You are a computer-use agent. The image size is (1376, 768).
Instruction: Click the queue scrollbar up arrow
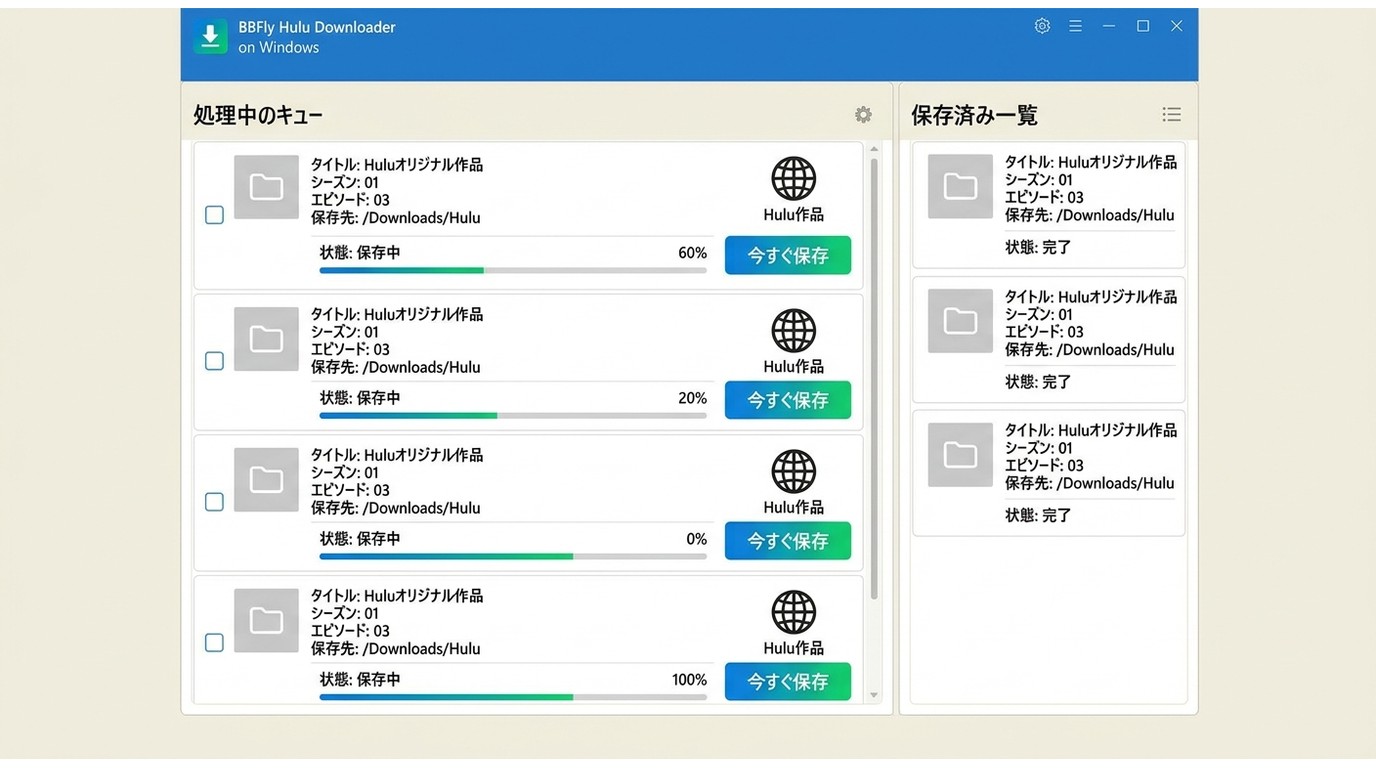coord(874,150)
